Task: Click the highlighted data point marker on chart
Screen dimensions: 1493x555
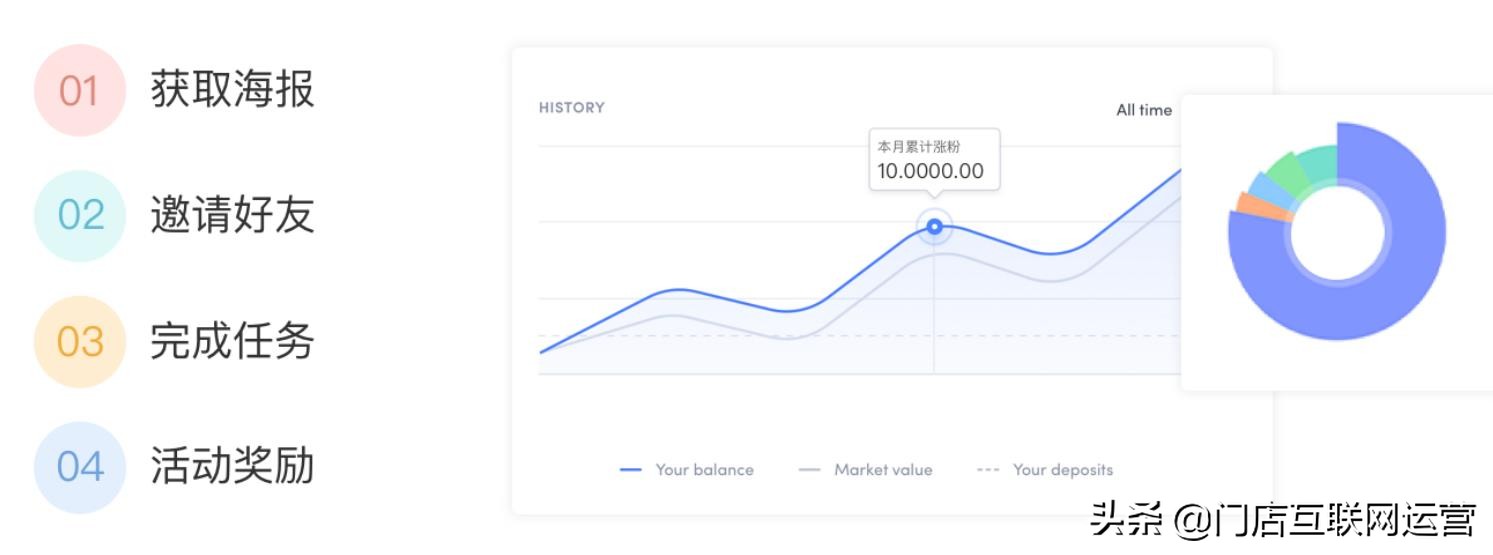Action: (x=934, y=227)
